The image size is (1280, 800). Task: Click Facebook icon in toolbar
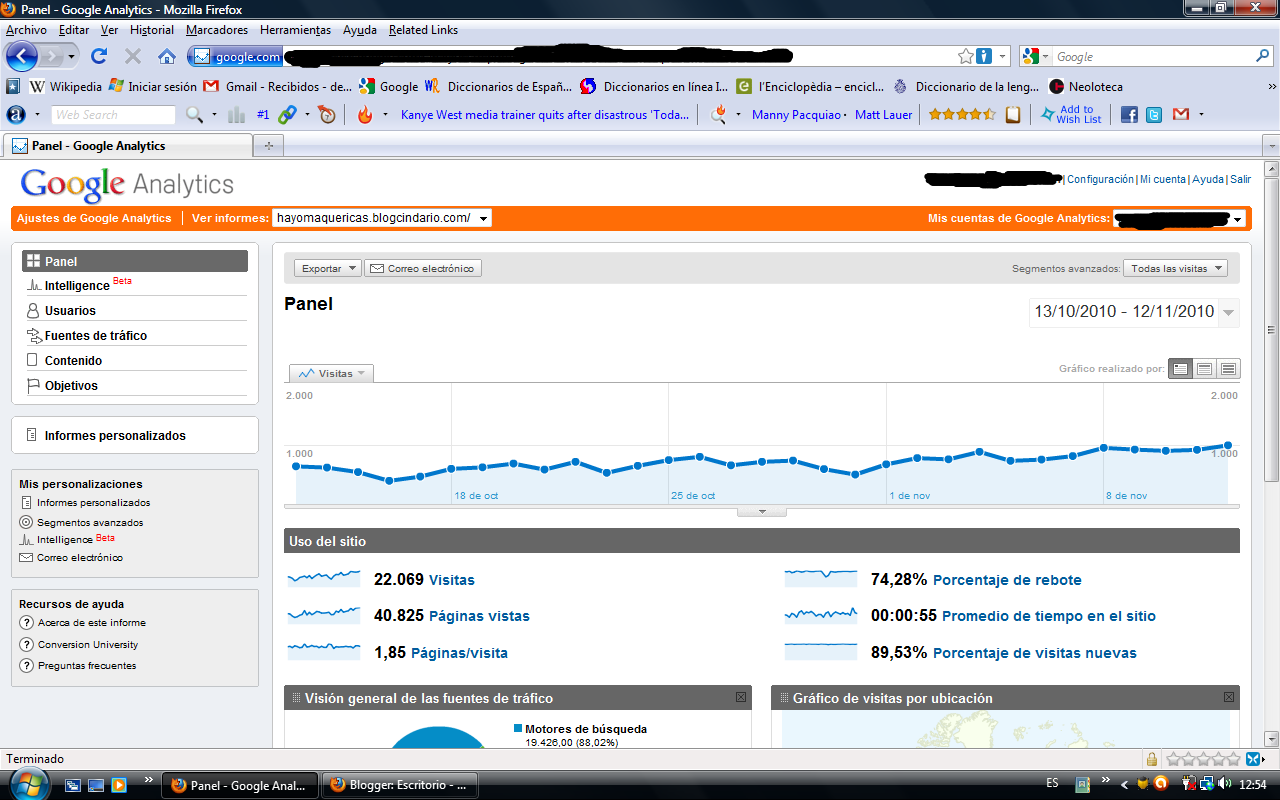[1129, 115]
